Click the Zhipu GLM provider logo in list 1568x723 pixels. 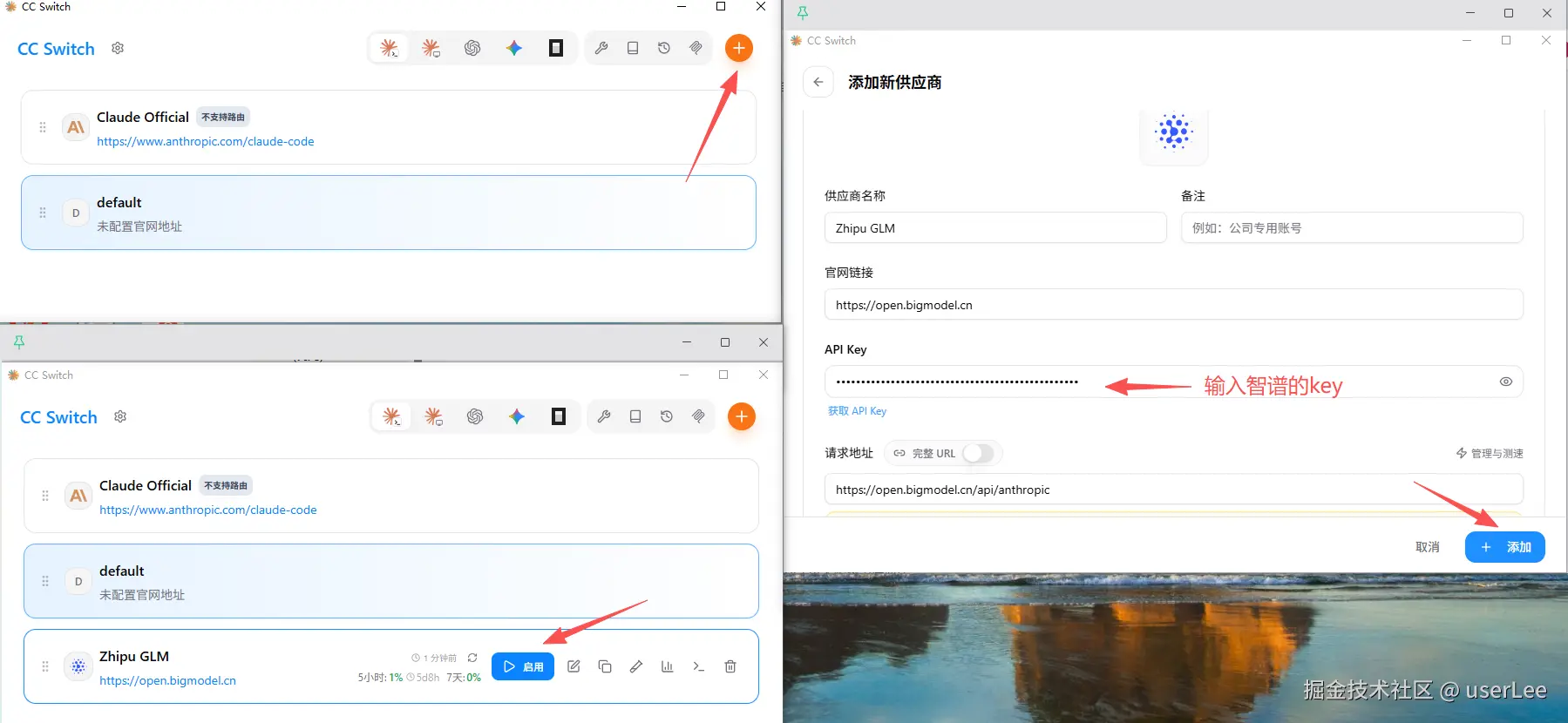coord(78,666)
